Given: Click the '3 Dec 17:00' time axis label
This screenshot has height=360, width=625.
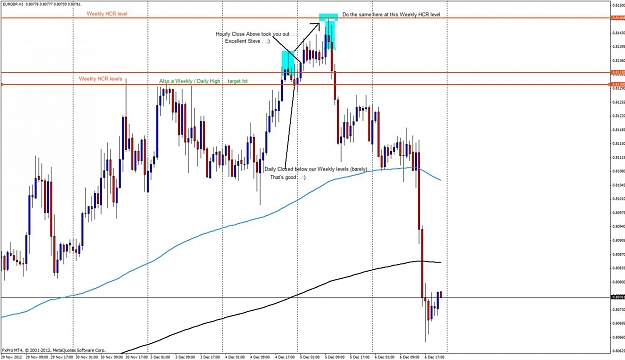Looking at the screenshot, I should click(210, 357).
